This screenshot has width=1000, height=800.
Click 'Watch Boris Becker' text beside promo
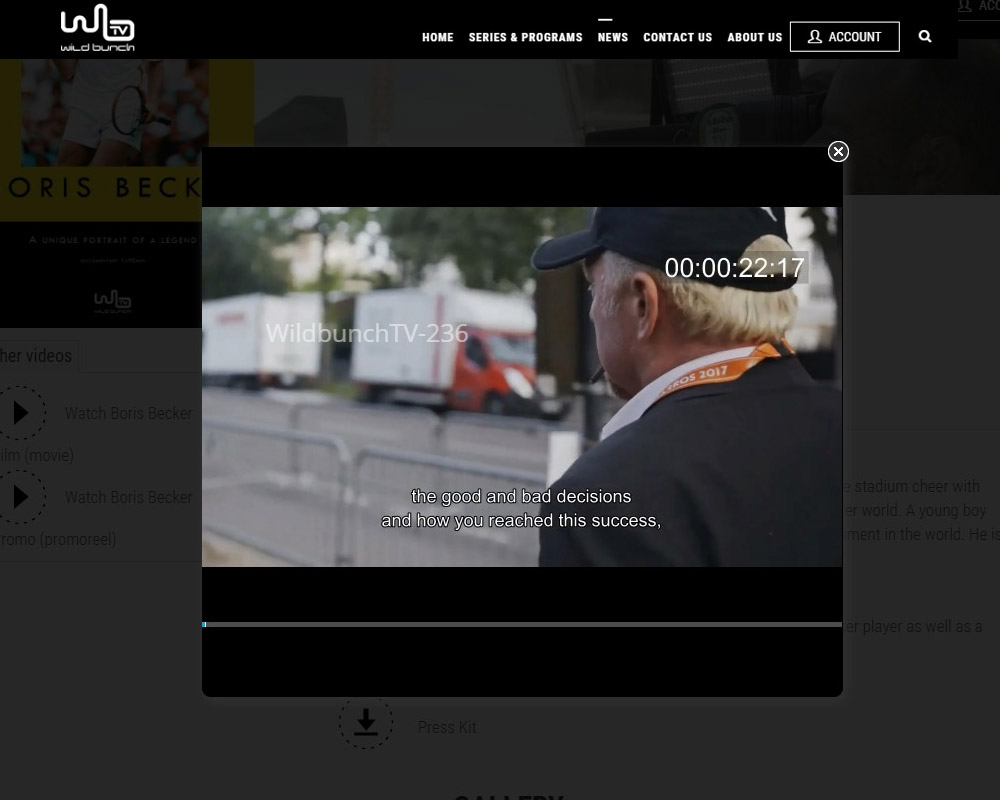(128, 497)
